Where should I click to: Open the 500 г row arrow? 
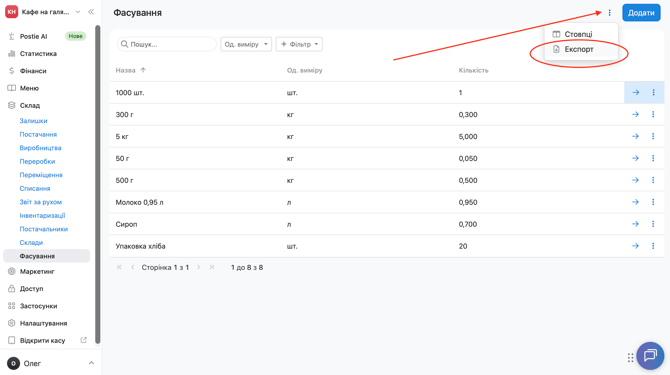pos(635,180)
